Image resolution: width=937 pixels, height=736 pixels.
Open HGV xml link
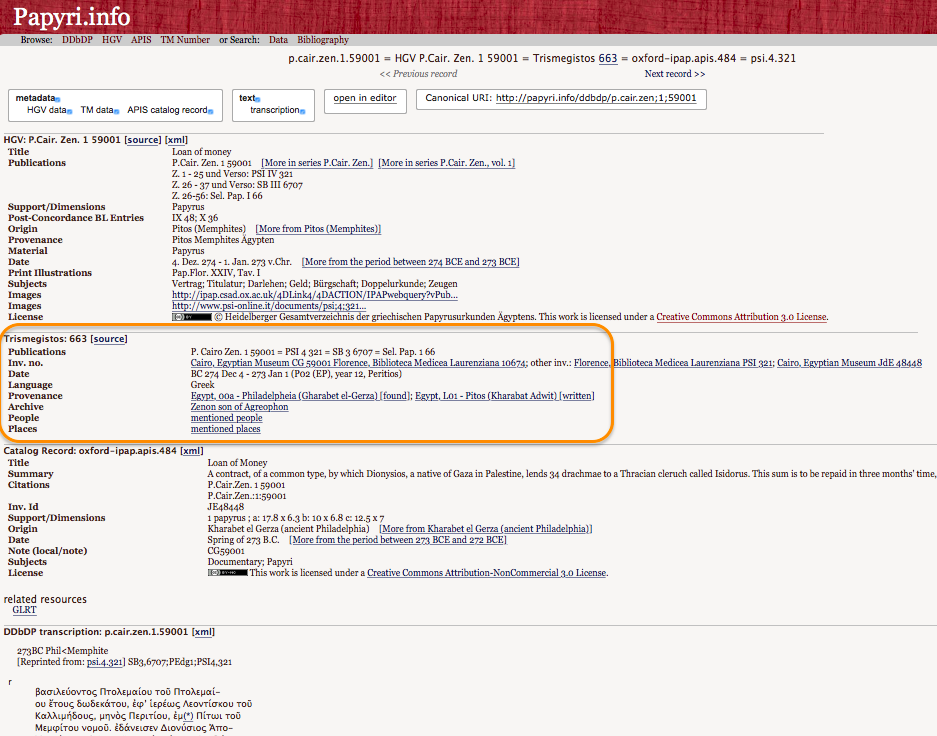tap(176, 140)
